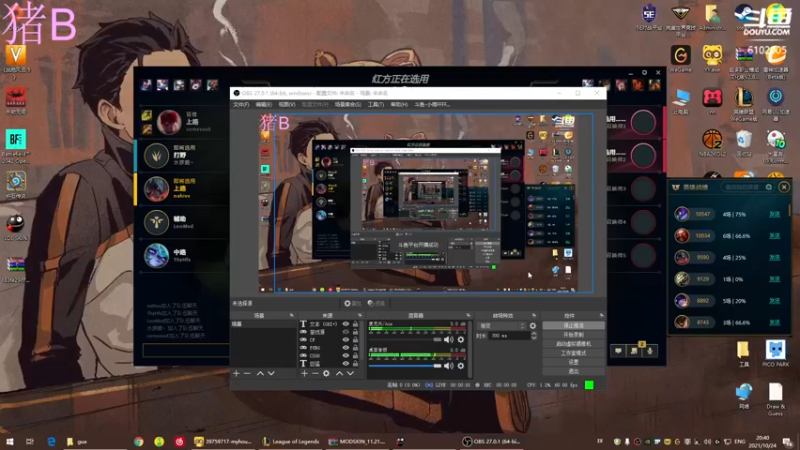800x450 pixels.
Task: Pop out the controls dock panel
Action: pos(602,315)
